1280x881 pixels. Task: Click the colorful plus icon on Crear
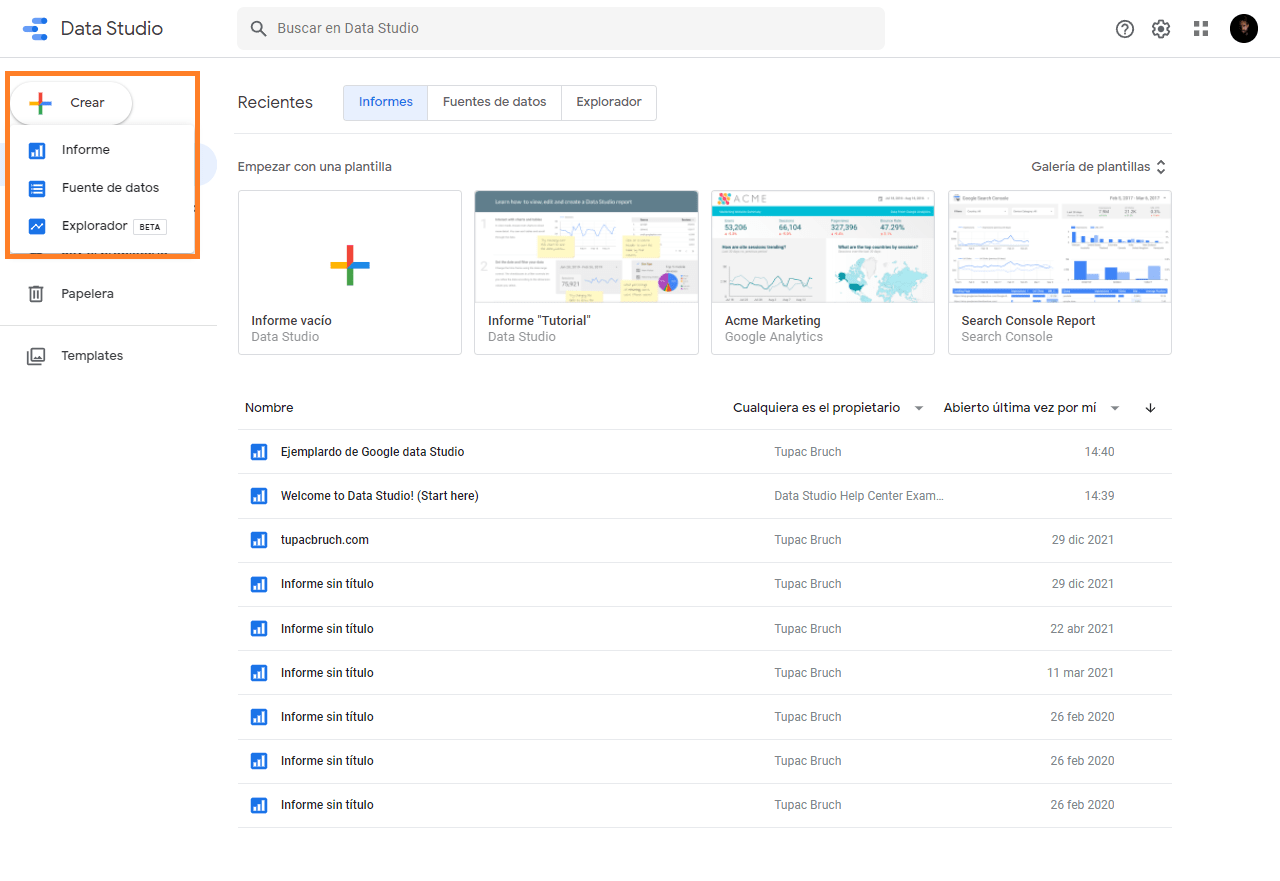tap(40, 103)
